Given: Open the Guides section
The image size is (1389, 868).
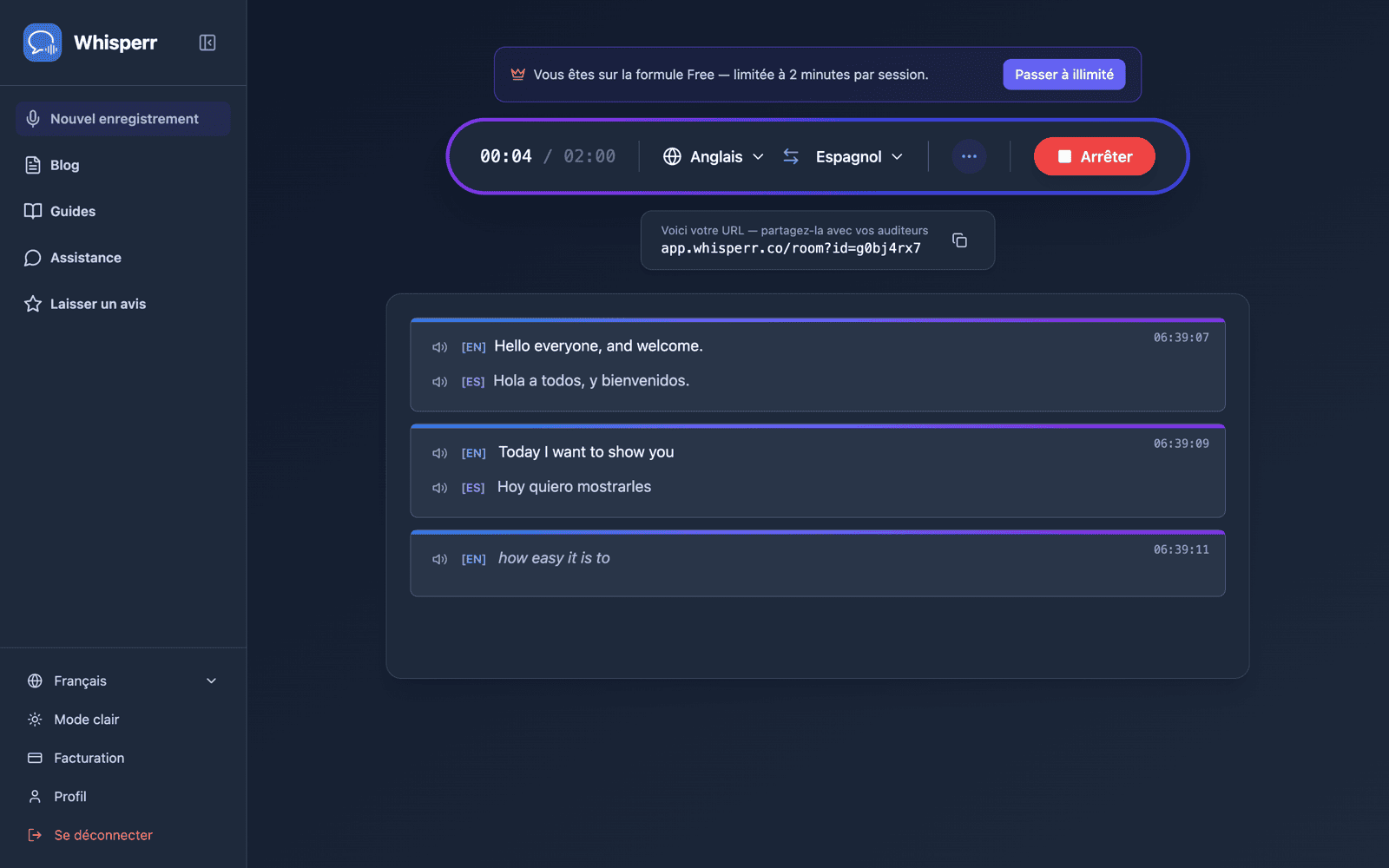Looking at the screenshot, I should pos(122,211).
